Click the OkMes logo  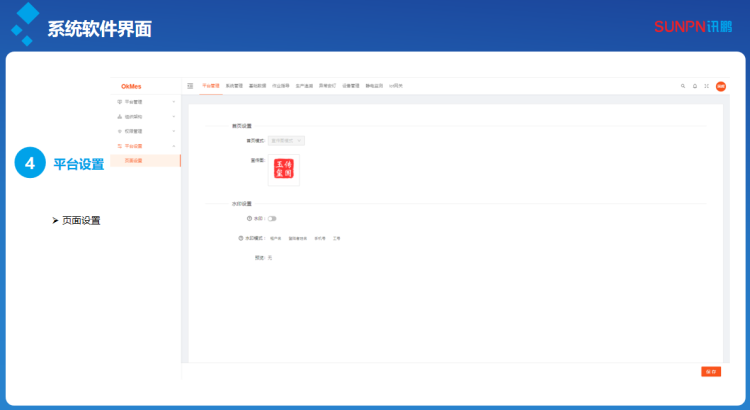point(131,86)
